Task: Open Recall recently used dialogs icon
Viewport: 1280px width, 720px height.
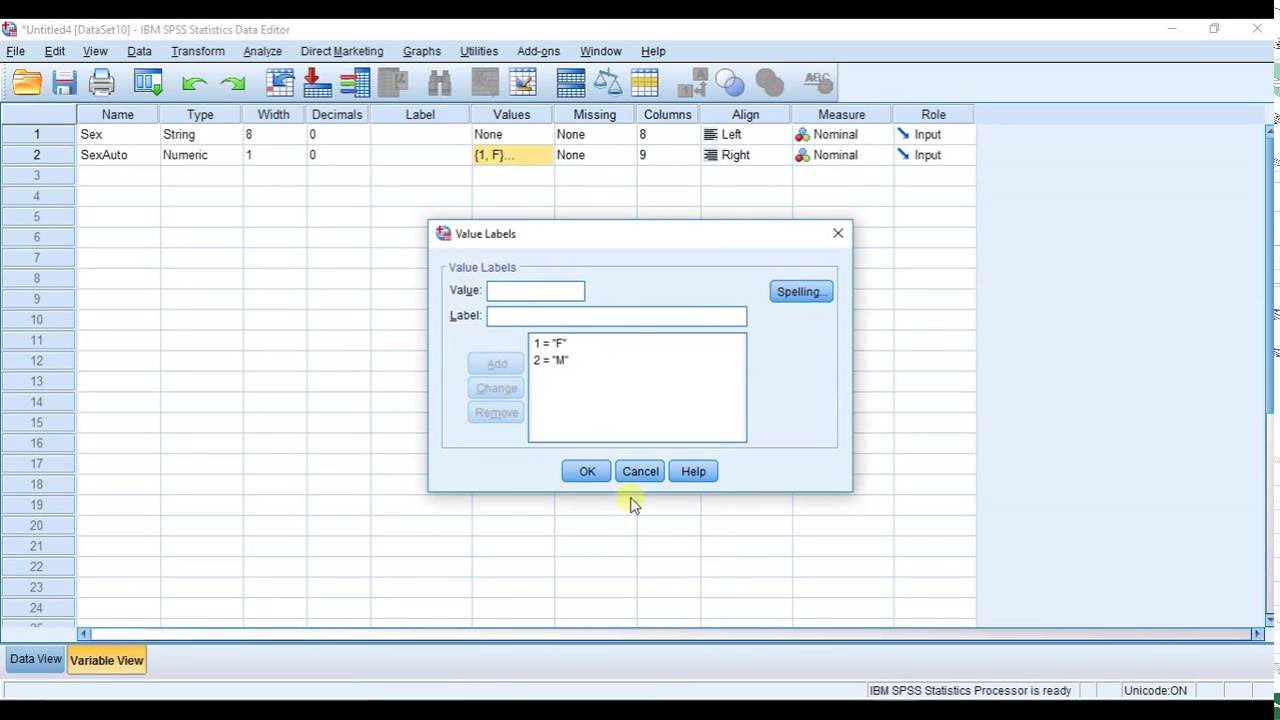Action: (x=148, y=82)
